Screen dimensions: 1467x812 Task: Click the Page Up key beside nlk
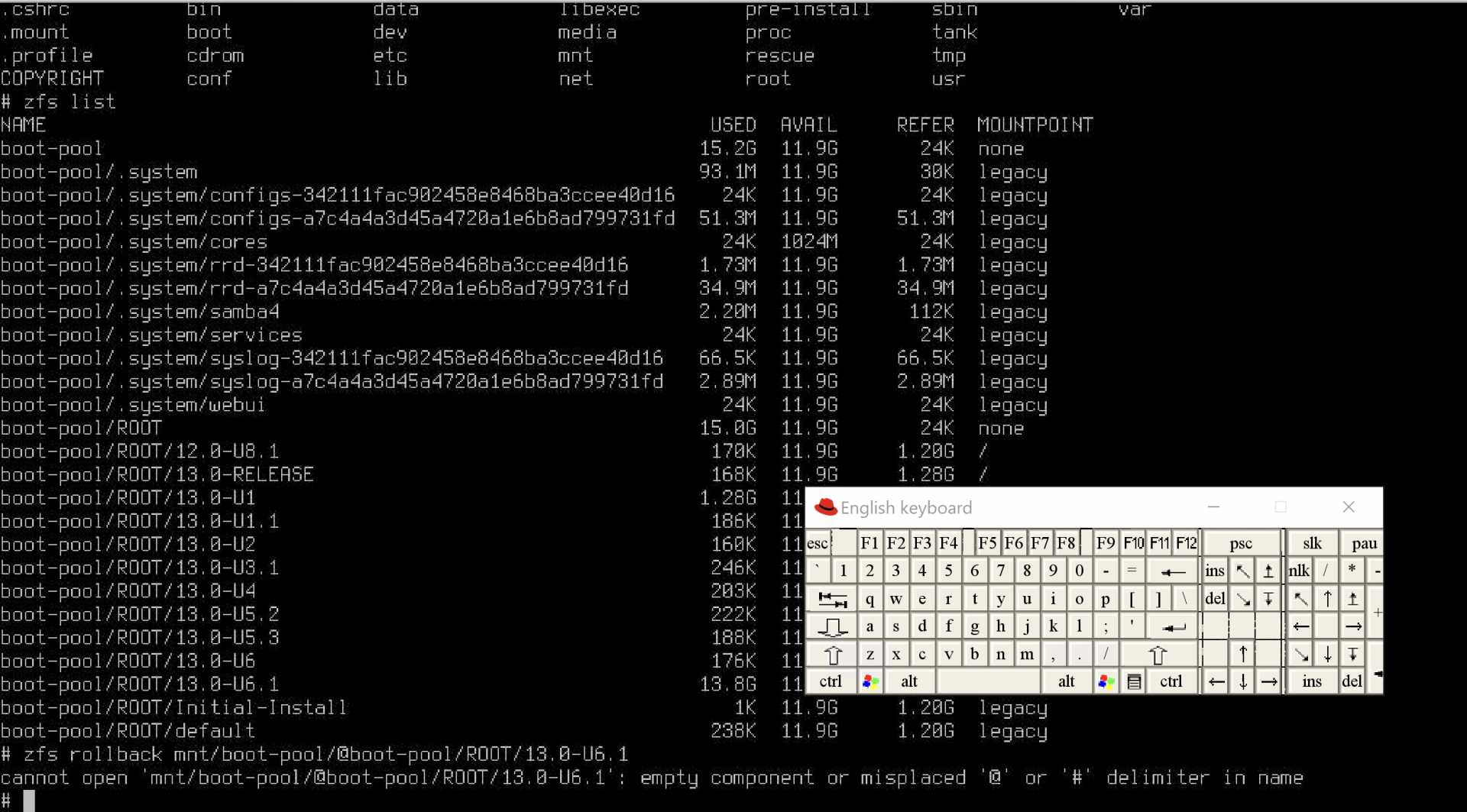click(1268, 571)
